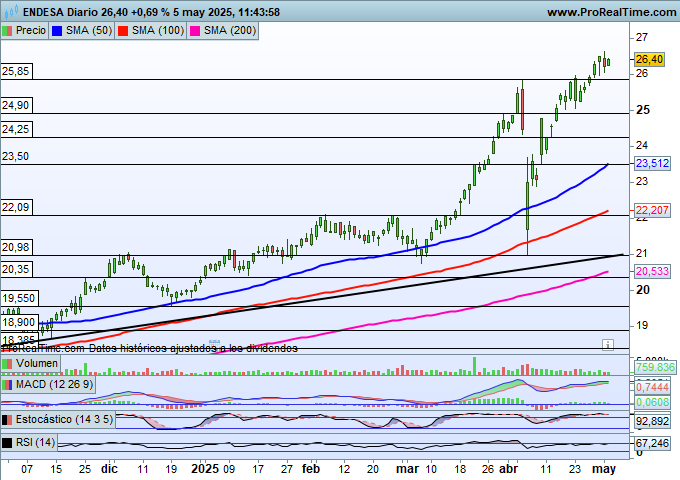Click the Precio legend candle icon

point(7,31)
